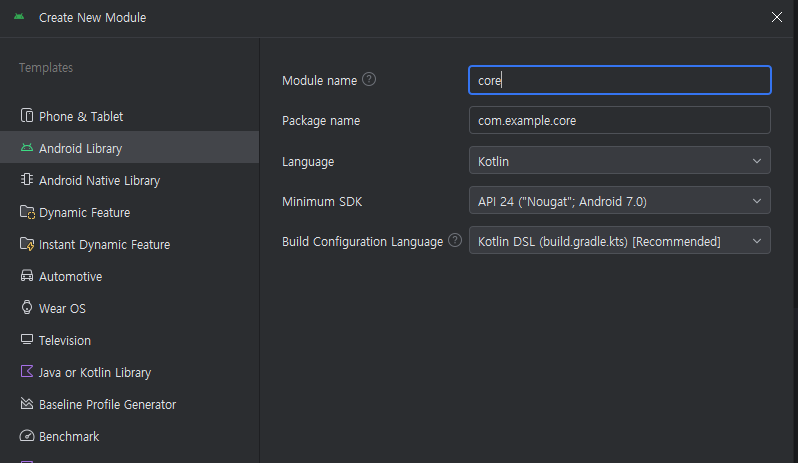The height and width of the screenshot is (463, 798).
Task: Click the Android logo in title bar
Action: coord(19,17)
